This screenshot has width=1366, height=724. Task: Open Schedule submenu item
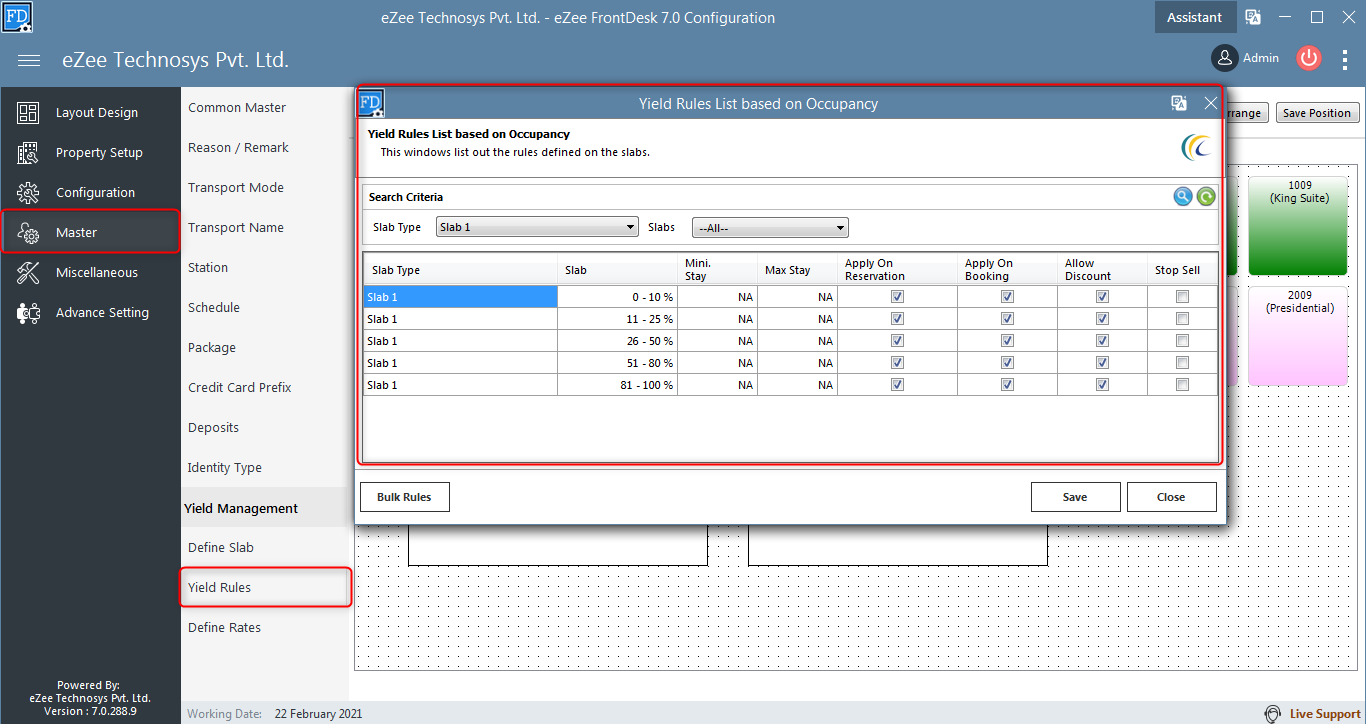click(x=214, y=308)
